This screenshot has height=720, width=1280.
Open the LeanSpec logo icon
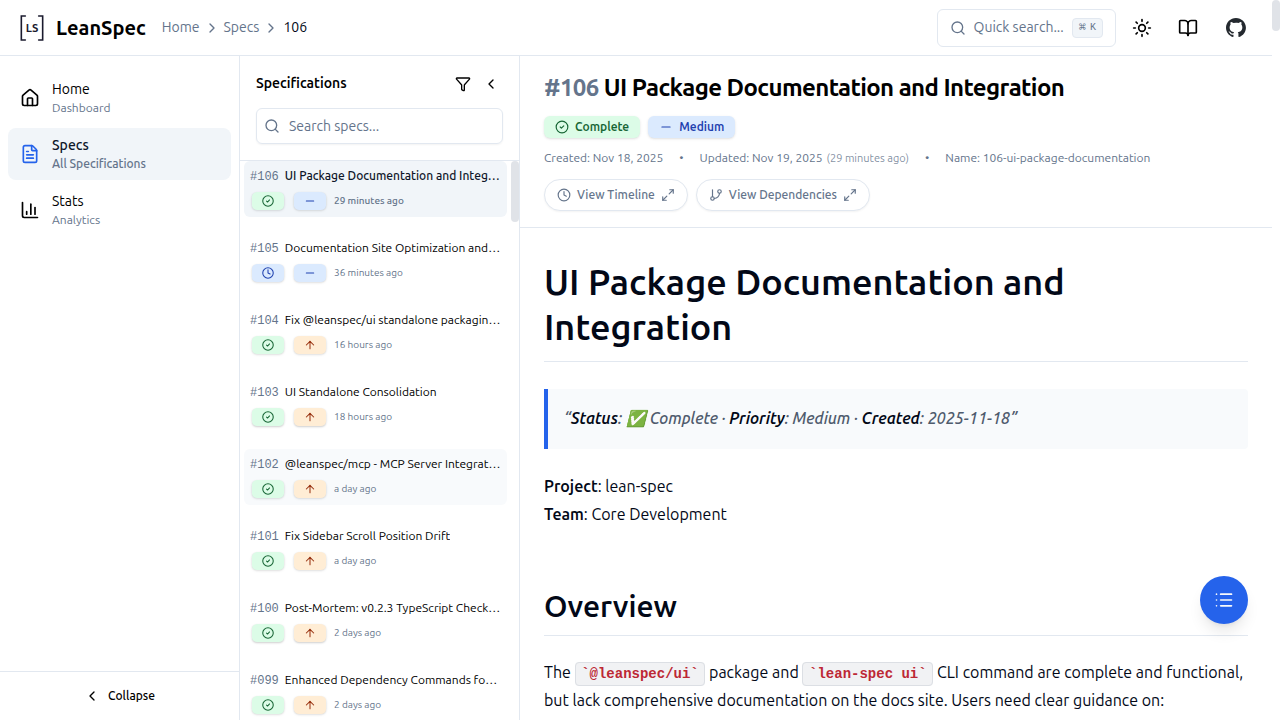31,27
